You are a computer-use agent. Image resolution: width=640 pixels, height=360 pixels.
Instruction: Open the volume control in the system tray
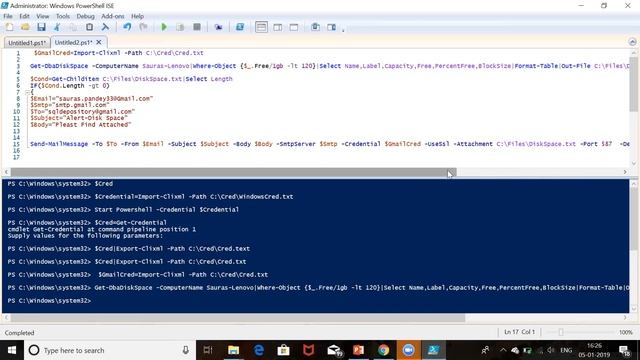[x=551, y=350]
